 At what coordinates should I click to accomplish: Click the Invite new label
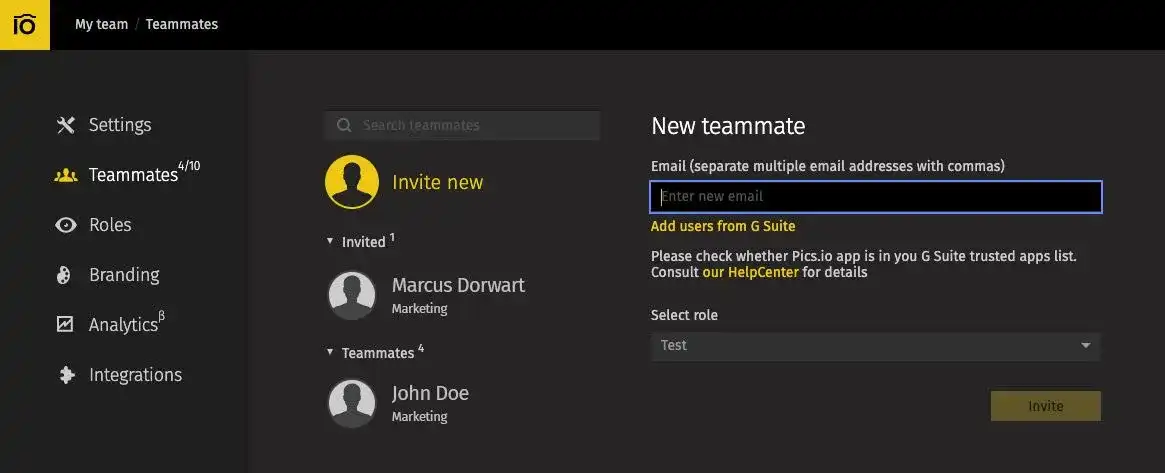tap(438, 183)
